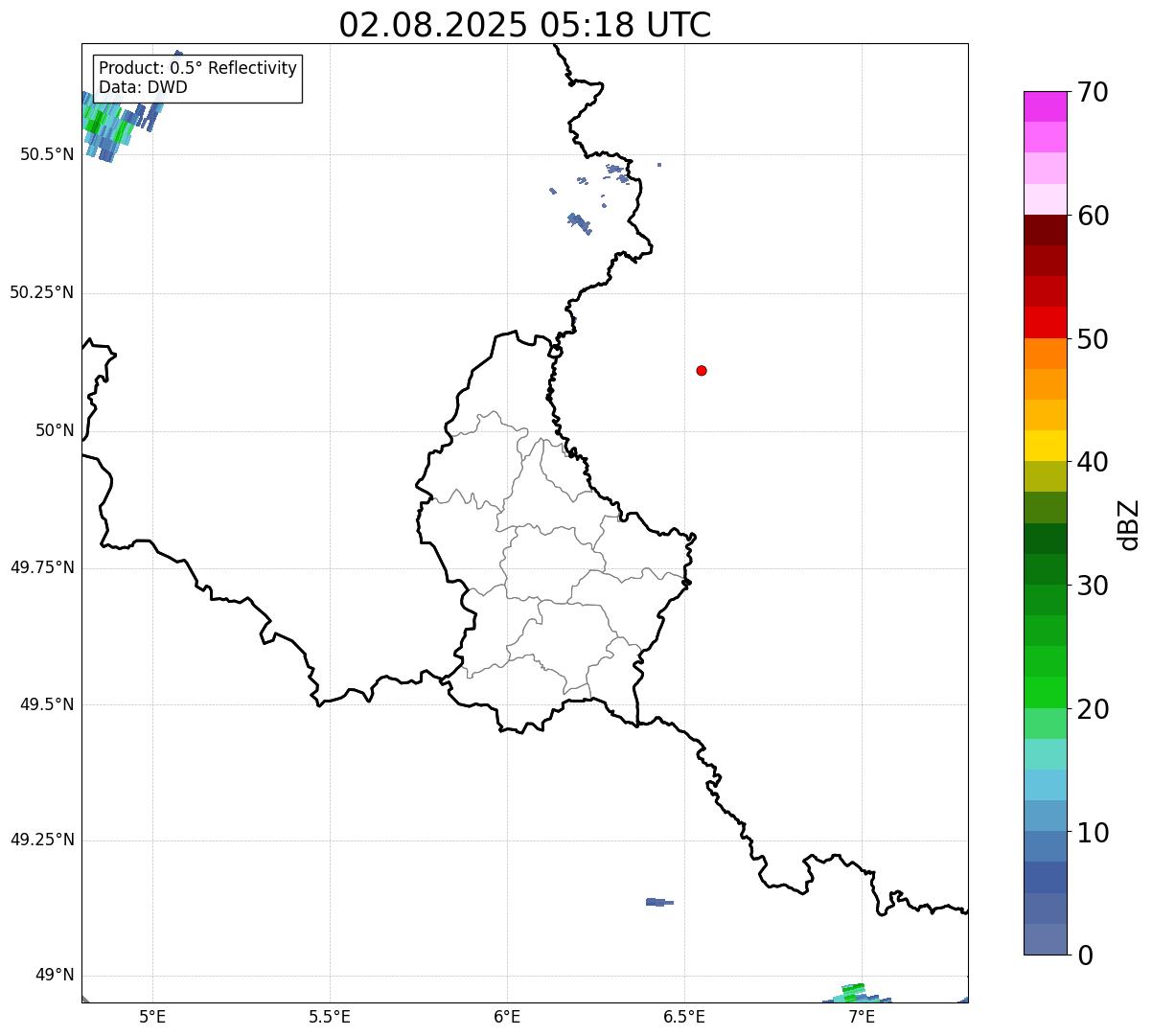Screen dimensions: 1152x1036
Task: Click the 6.5°E longitude label
Action: coord(684,1016)
